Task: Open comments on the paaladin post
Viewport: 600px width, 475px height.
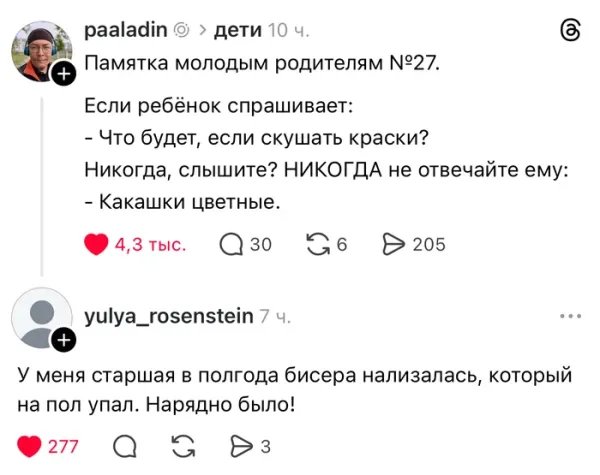Action: click(230, 244)
